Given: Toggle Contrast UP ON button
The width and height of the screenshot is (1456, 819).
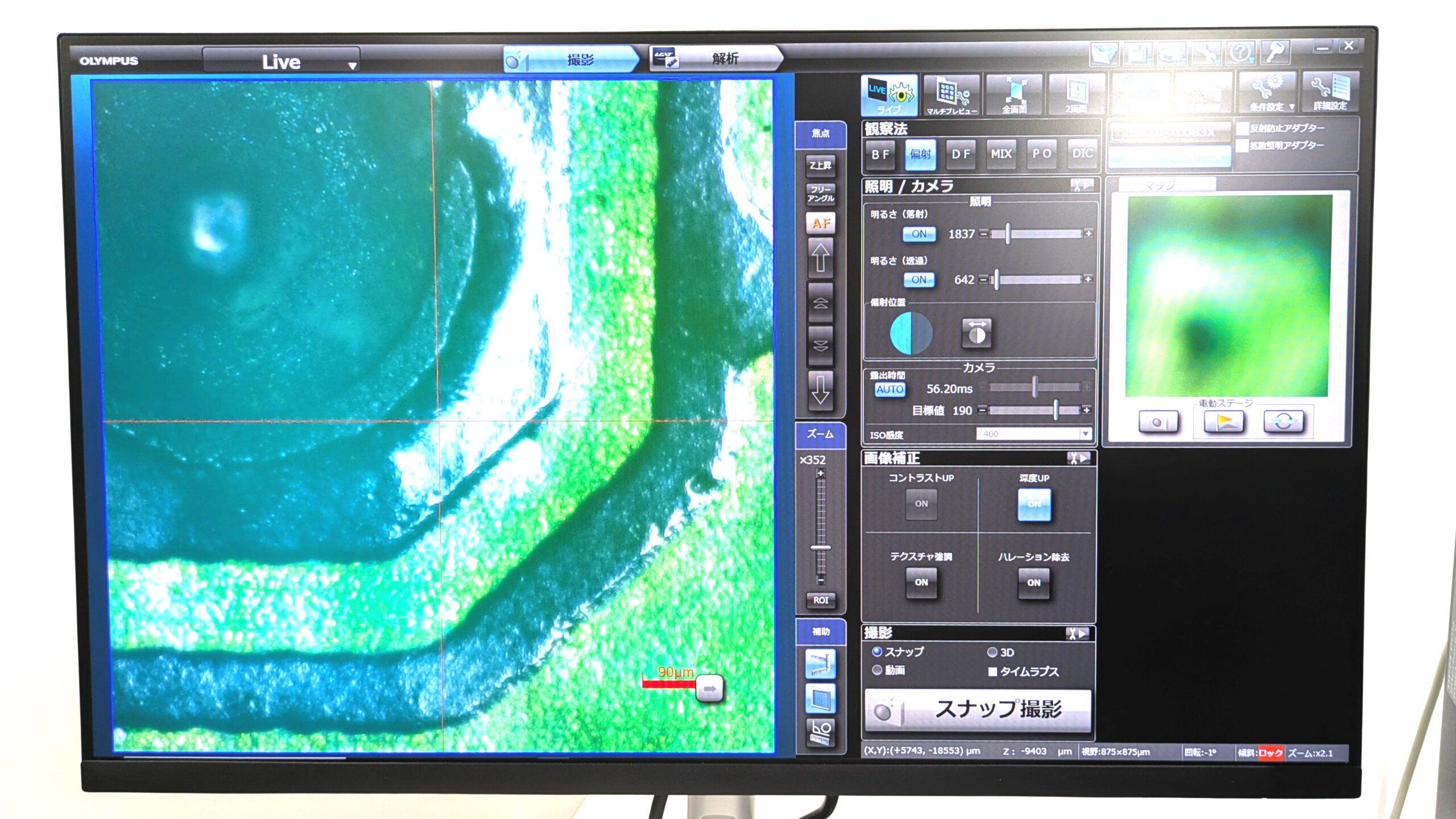Looking at the screenshot, I should click(x=921, y=504).
